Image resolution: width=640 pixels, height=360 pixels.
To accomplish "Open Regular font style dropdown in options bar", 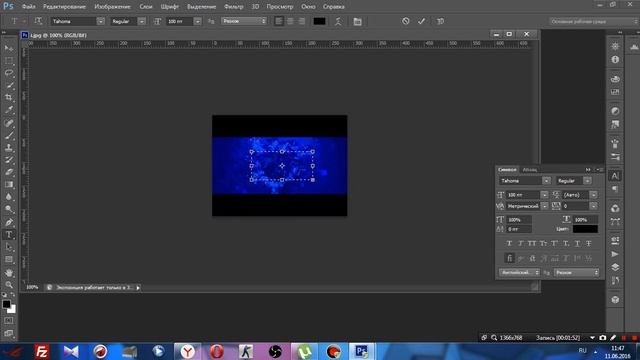I will pyautogui.click(x=142, y=21).
